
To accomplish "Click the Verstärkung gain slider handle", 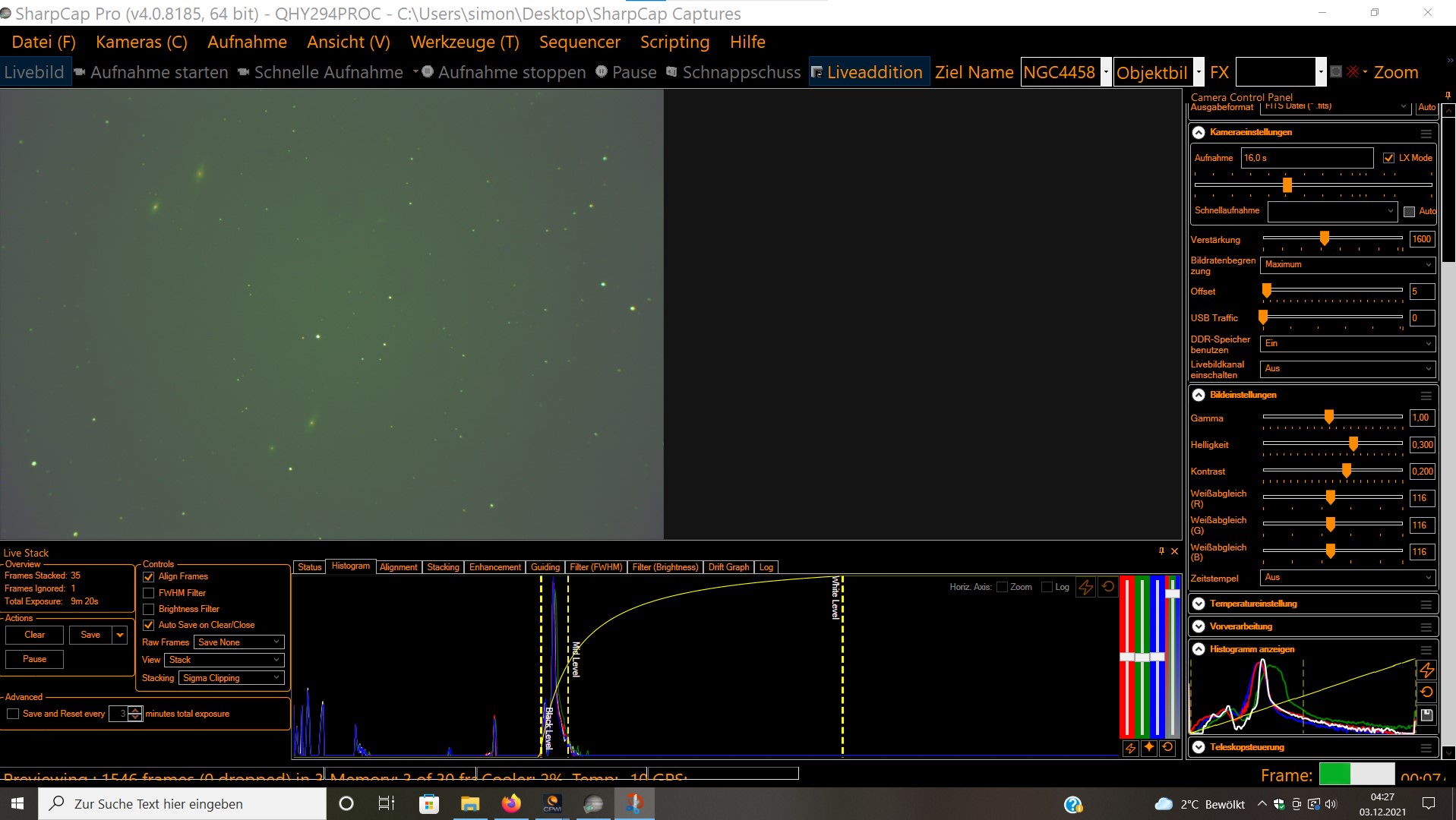I will point(1325,238).
